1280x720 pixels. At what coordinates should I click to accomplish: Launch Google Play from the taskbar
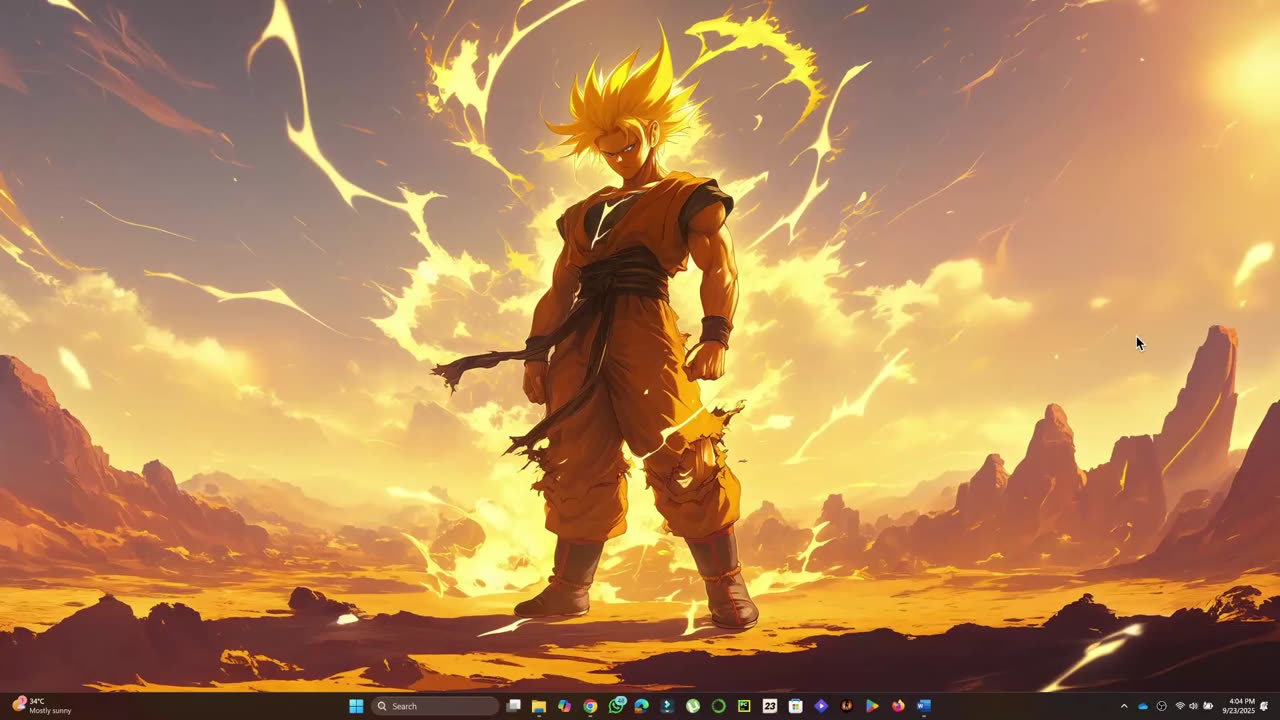872,706
